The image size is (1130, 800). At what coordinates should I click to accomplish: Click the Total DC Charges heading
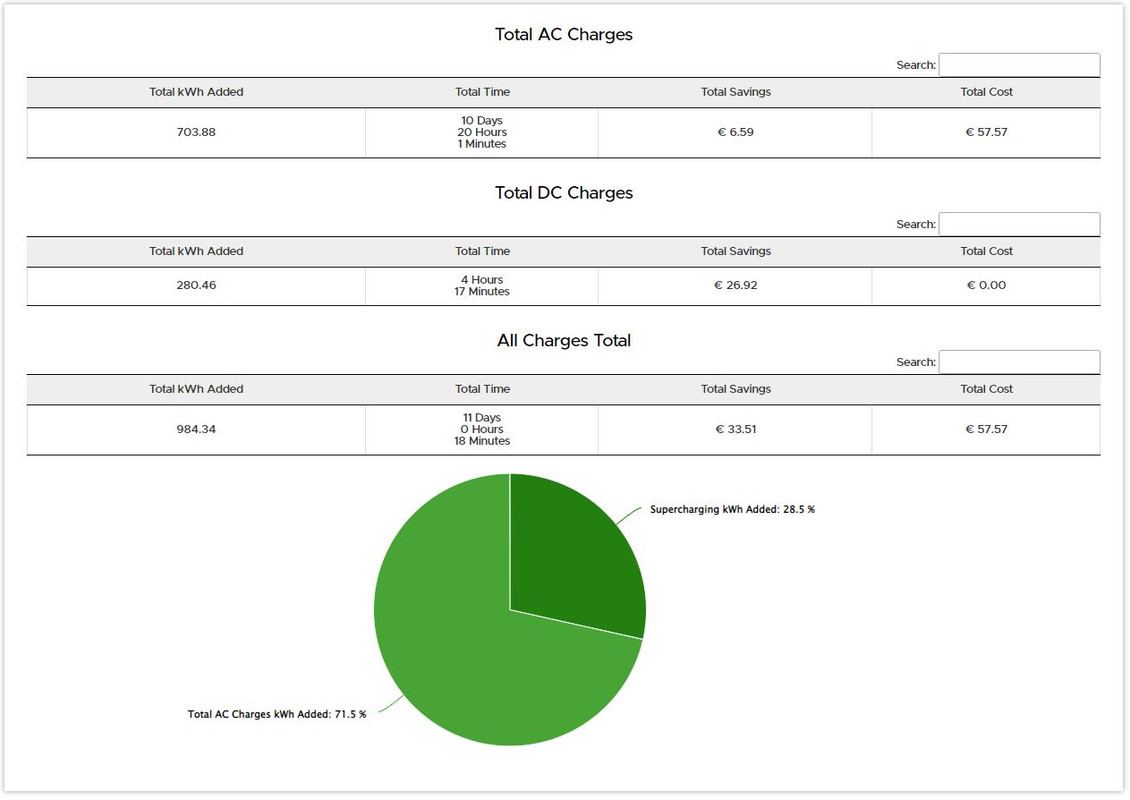click(564, 193)
